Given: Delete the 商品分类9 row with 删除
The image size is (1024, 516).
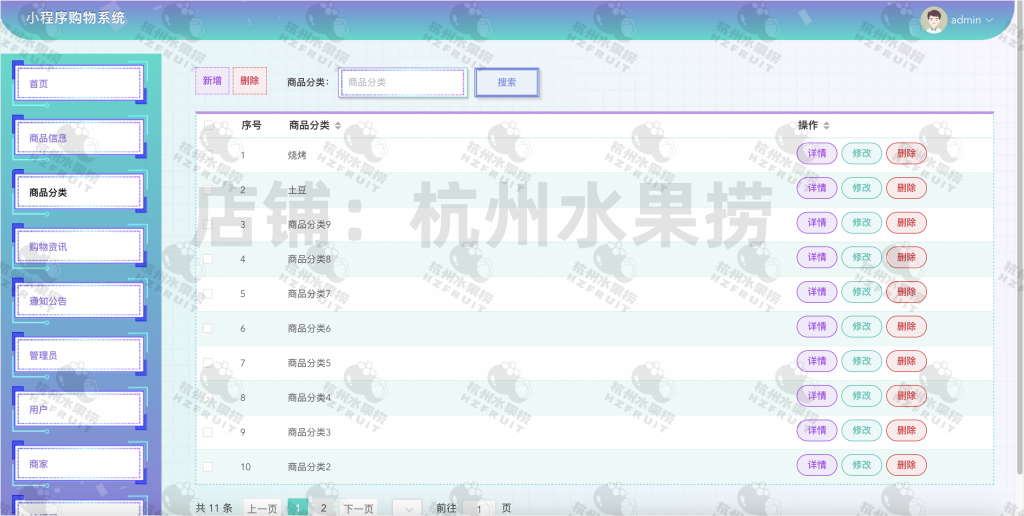Looking at the screenshot, I should tap(906, 222).
